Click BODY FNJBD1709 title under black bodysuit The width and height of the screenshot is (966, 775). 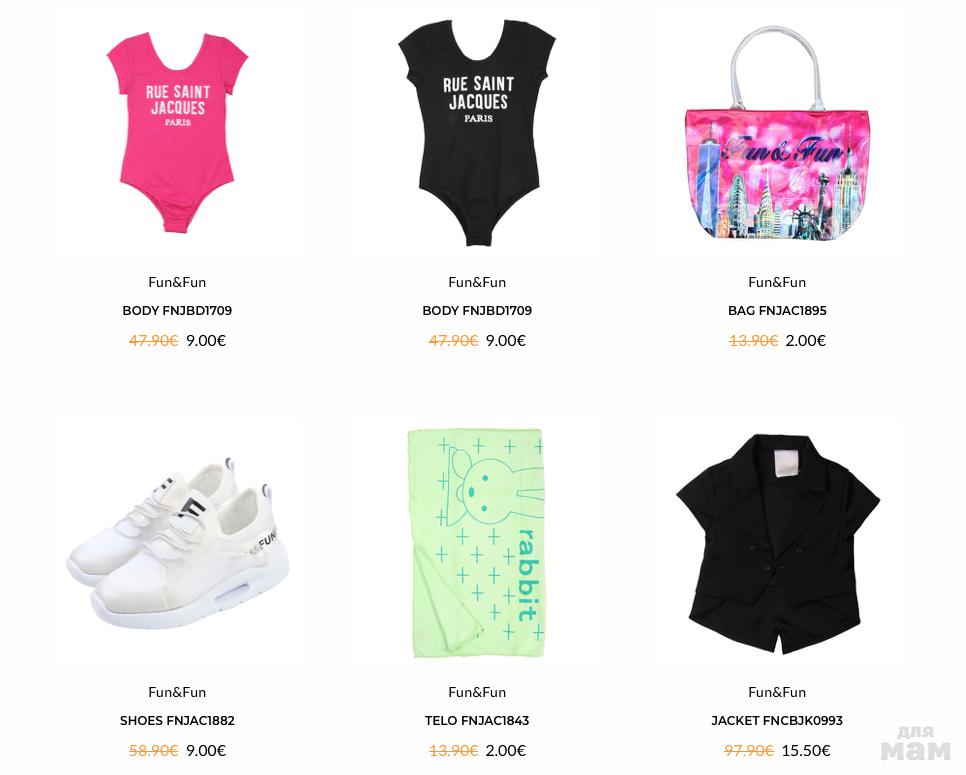[x=477, y=310]
